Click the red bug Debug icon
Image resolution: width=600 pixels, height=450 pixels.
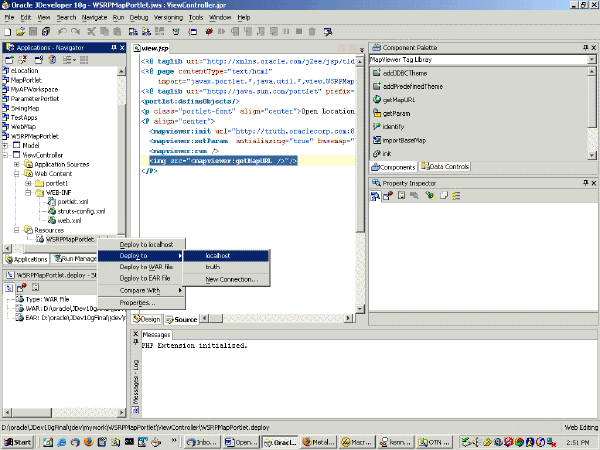[x=209, y=32]
